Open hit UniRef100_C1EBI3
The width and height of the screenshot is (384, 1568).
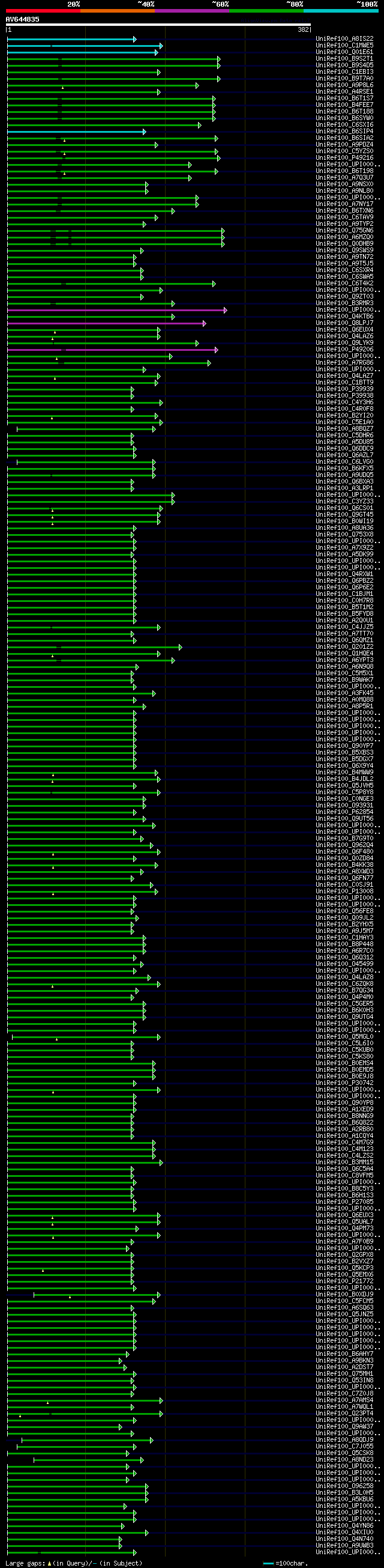344,72
